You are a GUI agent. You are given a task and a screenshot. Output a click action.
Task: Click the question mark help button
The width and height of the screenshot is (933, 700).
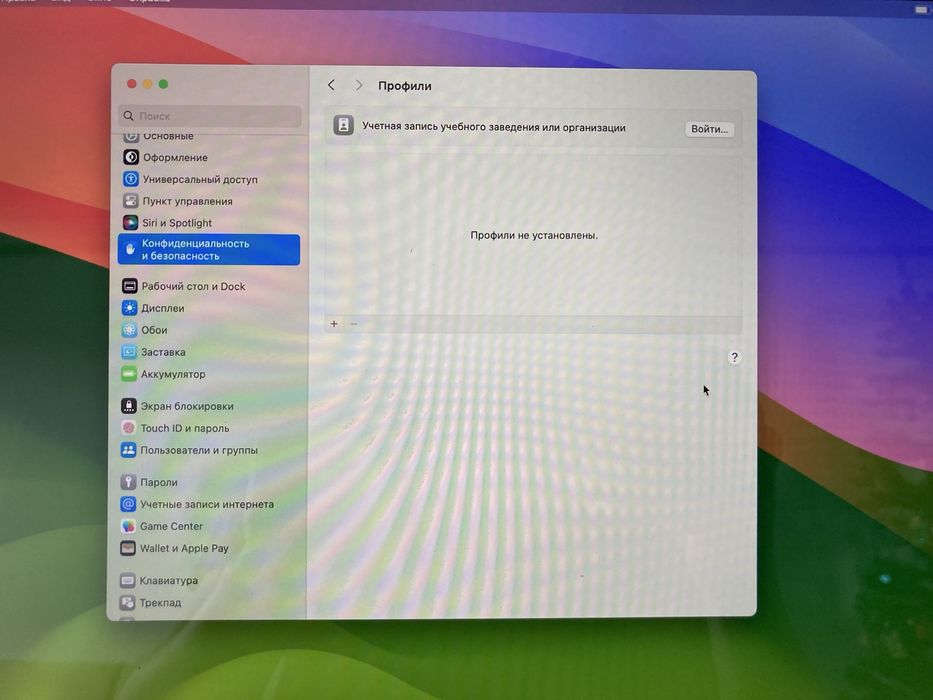[734, 357]
